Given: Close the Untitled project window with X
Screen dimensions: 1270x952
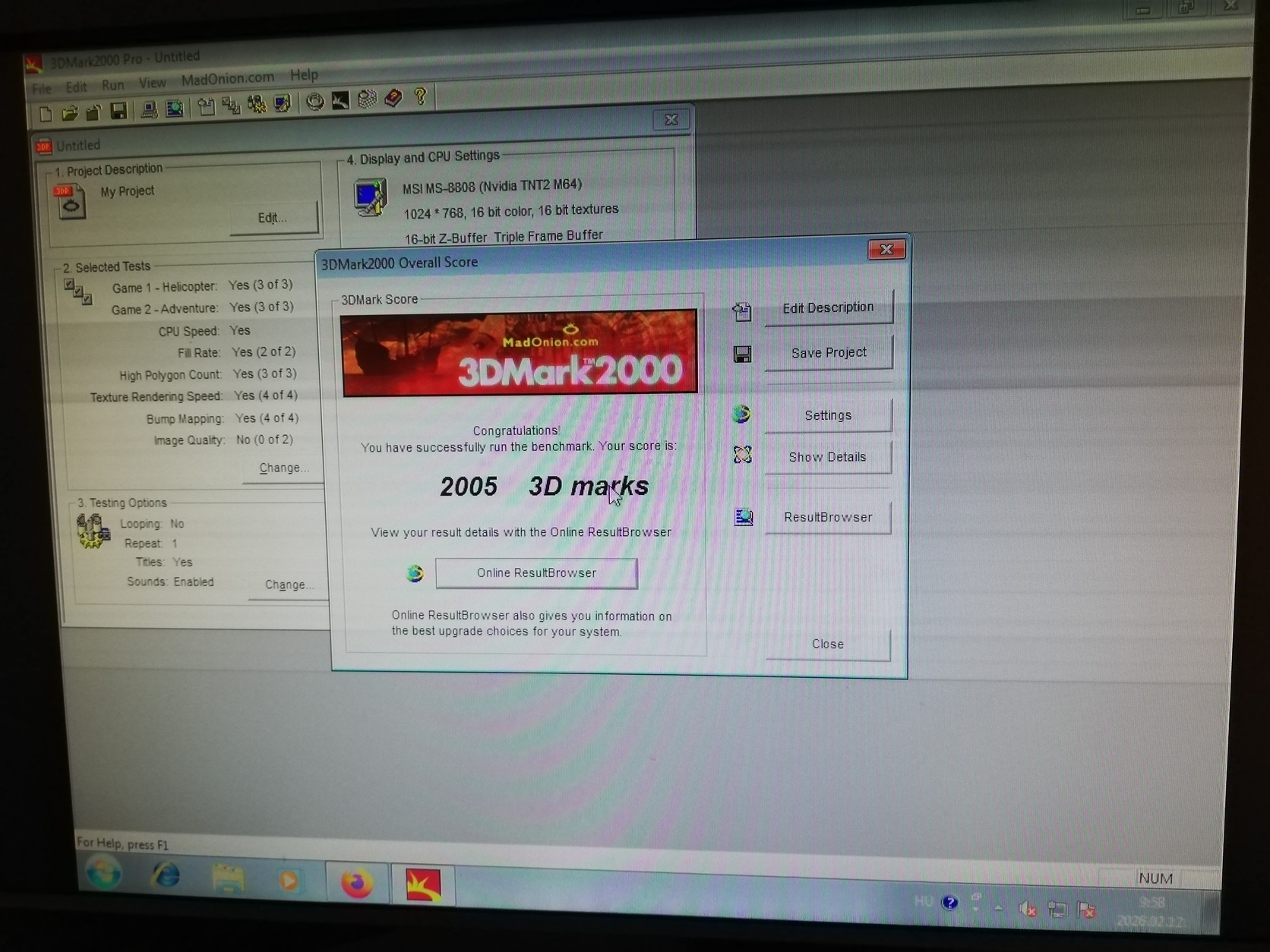Looking at the screenshot, I should pyautogui.click(x=671, y=119).
